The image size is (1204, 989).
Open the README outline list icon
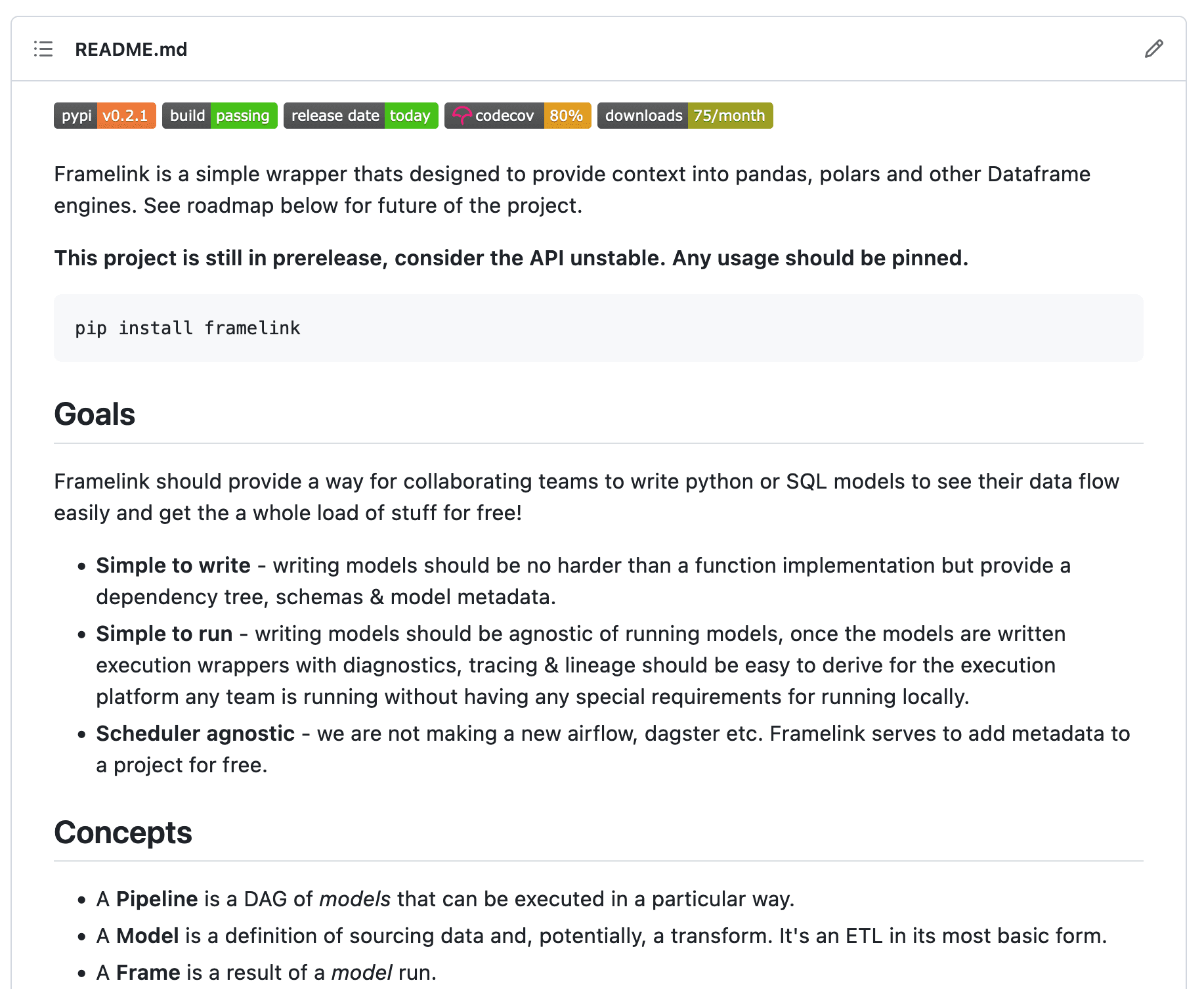tap(43, 49)
